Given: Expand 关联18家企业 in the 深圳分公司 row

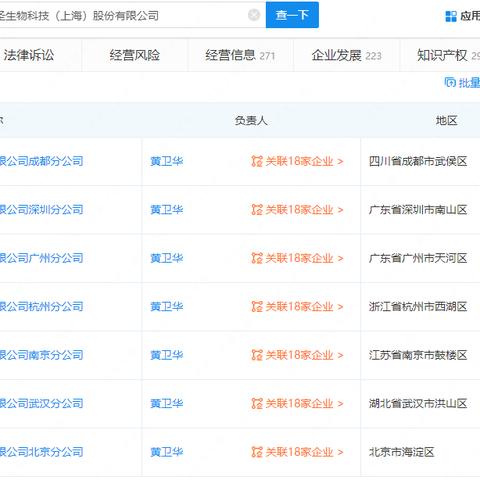Looking at the screenshot, I should (x=304, y=210).
